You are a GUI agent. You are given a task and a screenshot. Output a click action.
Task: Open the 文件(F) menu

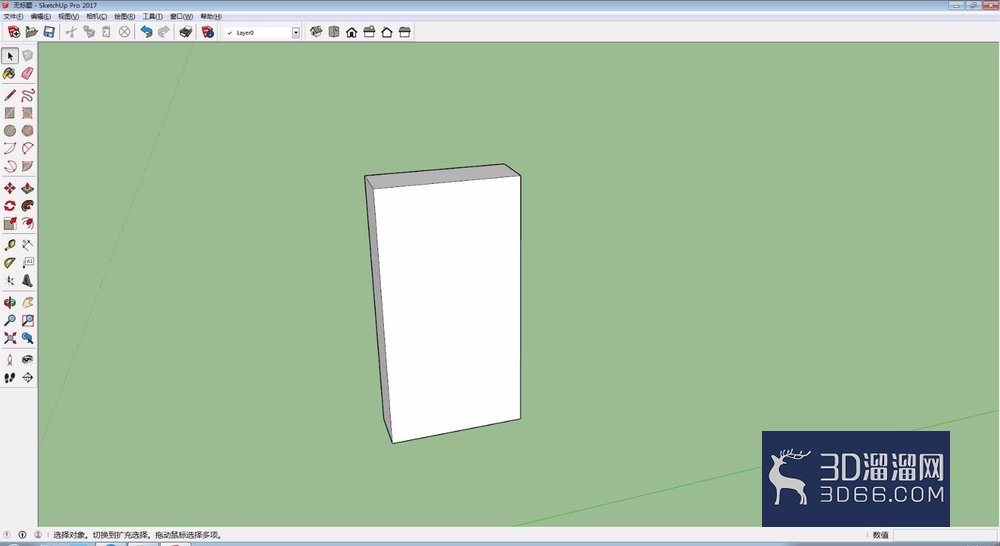(13, 17)
